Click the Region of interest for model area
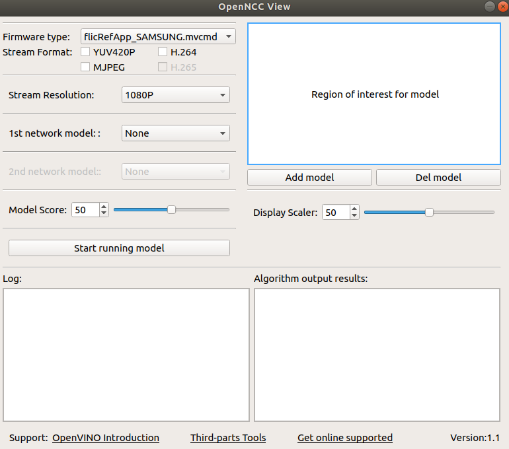This screenshot has height=449, width=509. pos(374,94)
